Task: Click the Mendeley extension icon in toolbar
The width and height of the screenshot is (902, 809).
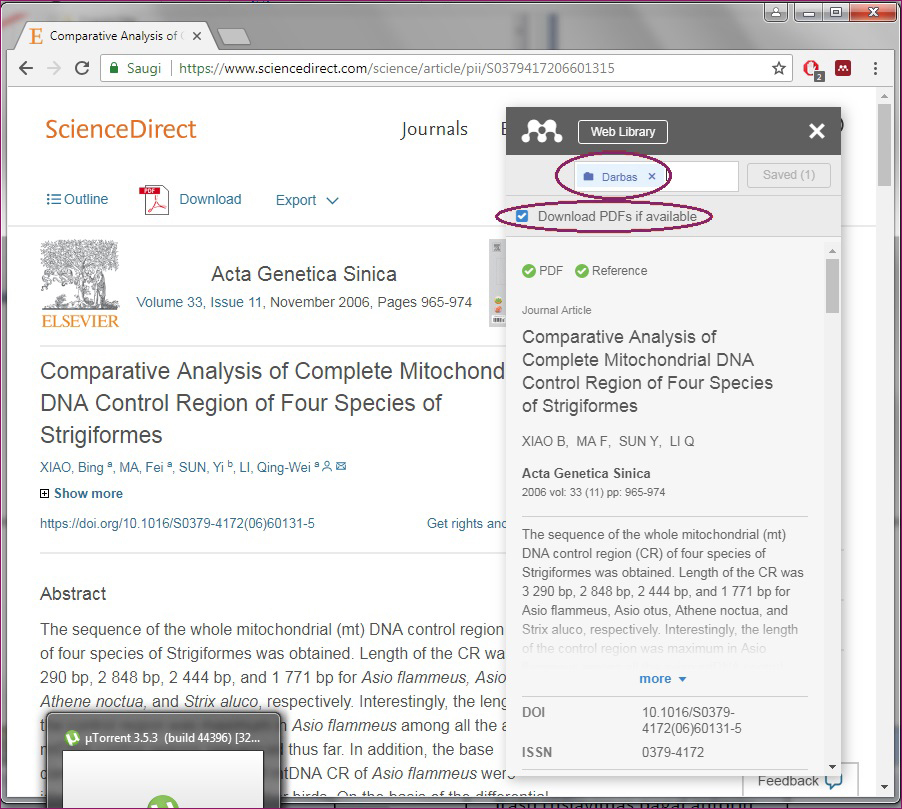Action: pyautogui.click(x=843, y=69)
